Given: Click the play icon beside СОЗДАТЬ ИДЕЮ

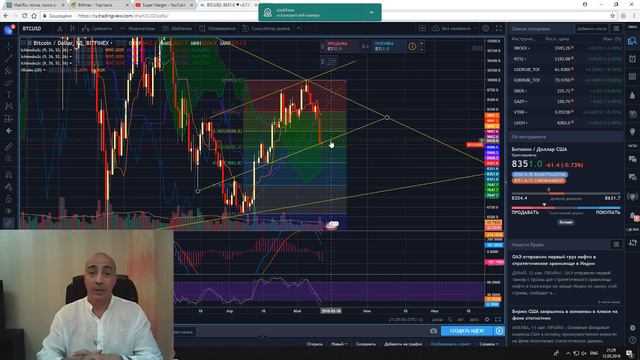Looking at the screenshot, I should point(499,331).
